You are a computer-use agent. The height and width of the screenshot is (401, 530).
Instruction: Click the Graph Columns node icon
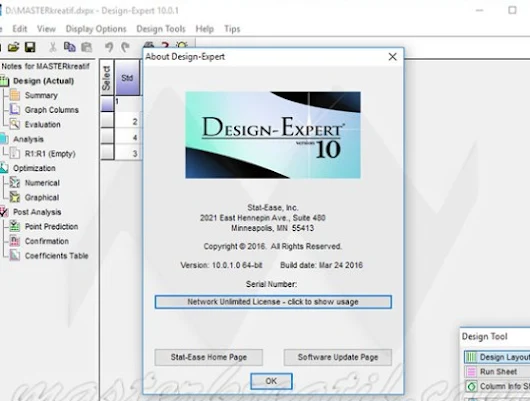(x=15, y=110)
